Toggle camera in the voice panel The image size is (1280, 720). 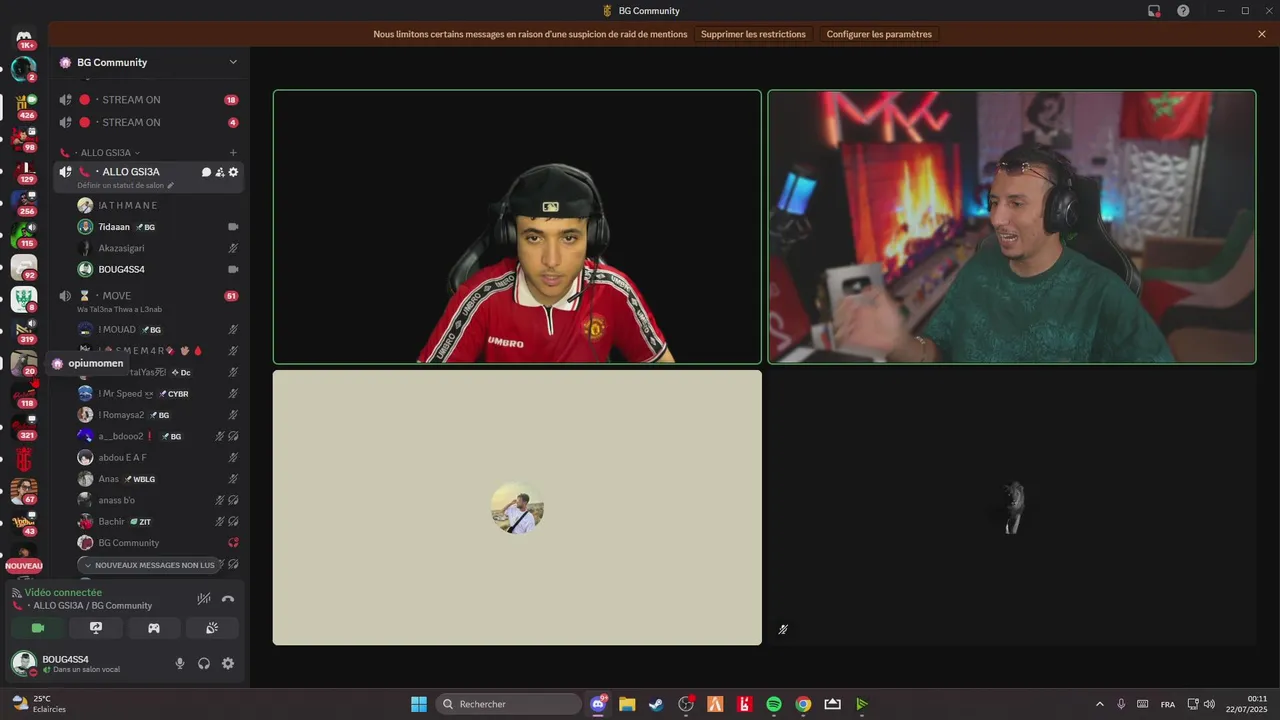pyautogui.click(x=38, y=628)
